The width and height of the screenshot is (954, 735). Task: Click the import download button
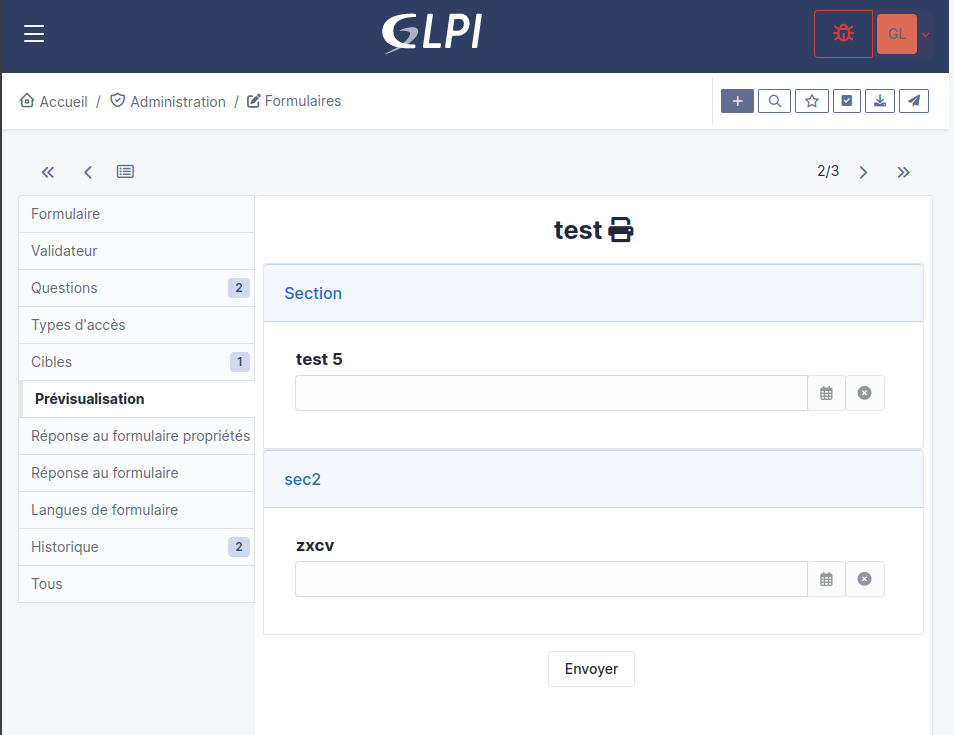(880, 101)
